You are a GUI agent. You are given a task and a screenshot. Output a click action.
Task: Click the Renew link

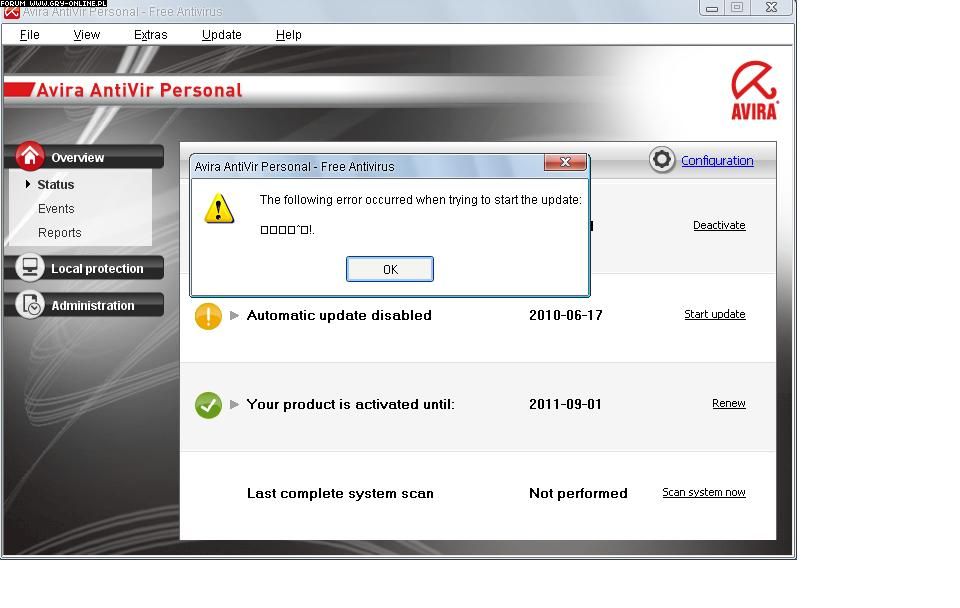(x=729, y=403)
